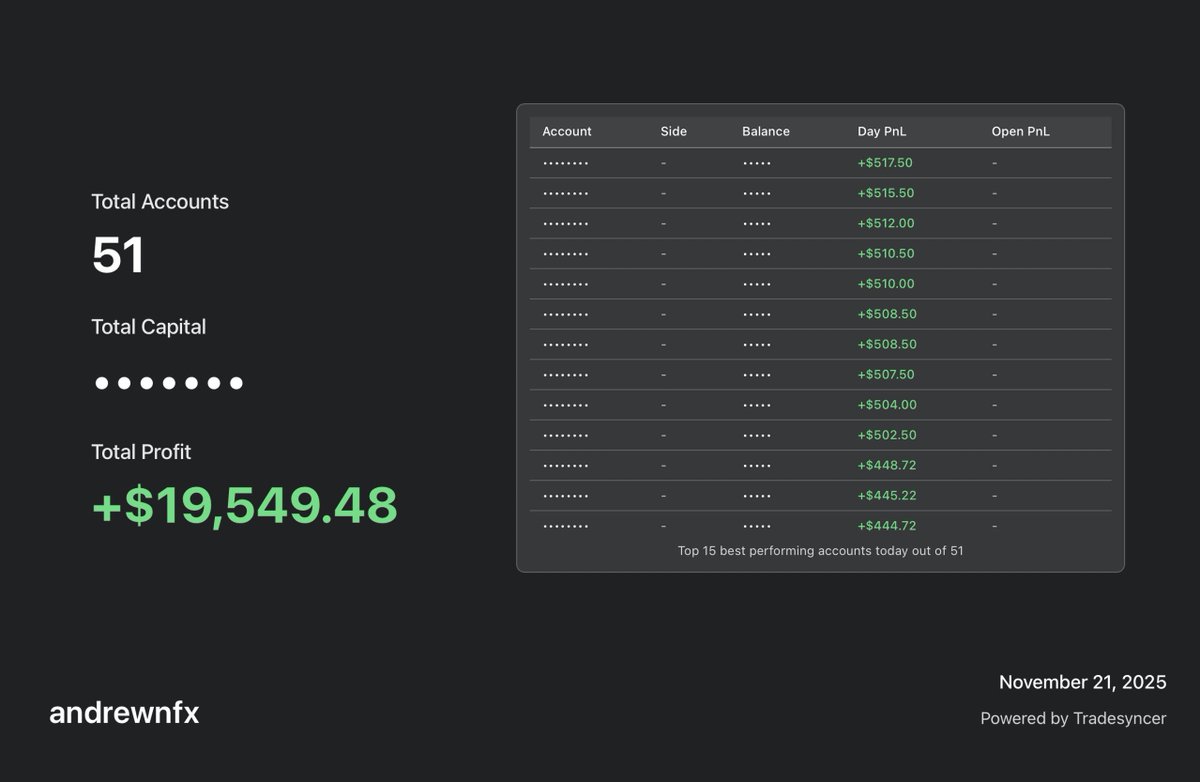The width and height of the screenshot is (1200, 782).
Task: Click the Account column header
Action: (x=567, y=131)
